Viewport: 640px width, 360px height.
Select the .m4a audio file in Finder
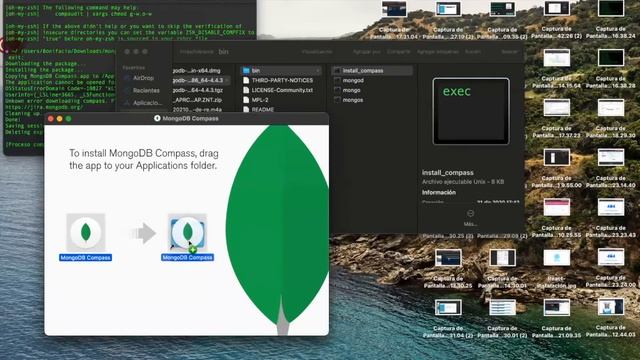[x=198, y=109]
